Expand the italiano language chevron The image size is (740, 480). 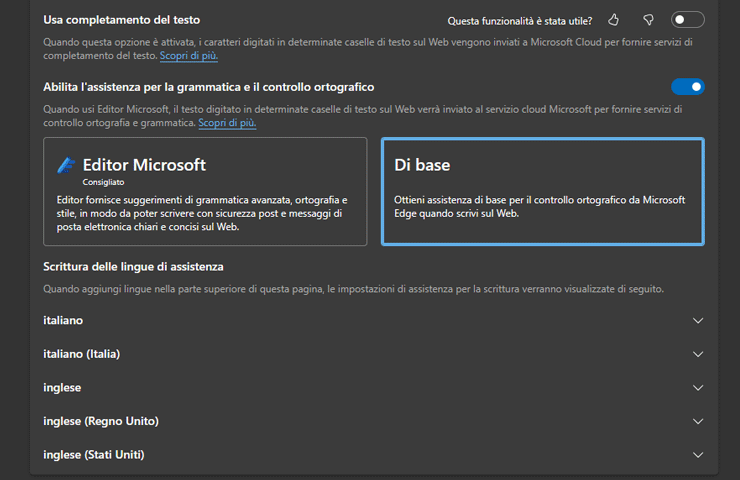pyautogui.click(x=698, y=320)
